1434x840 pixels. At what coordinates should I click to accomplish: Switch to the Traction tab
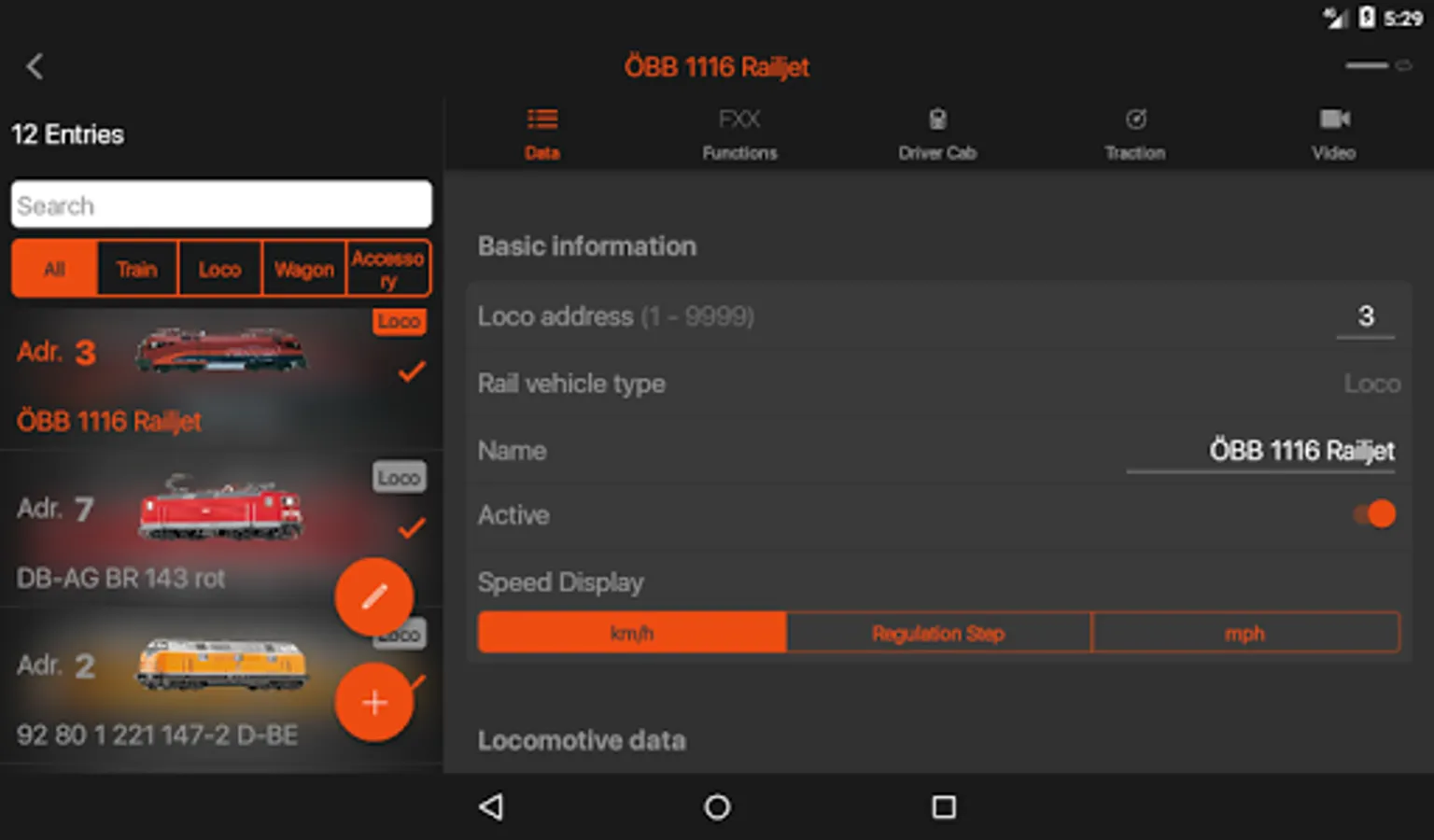pyautogui.click(x=1135, y=134)
